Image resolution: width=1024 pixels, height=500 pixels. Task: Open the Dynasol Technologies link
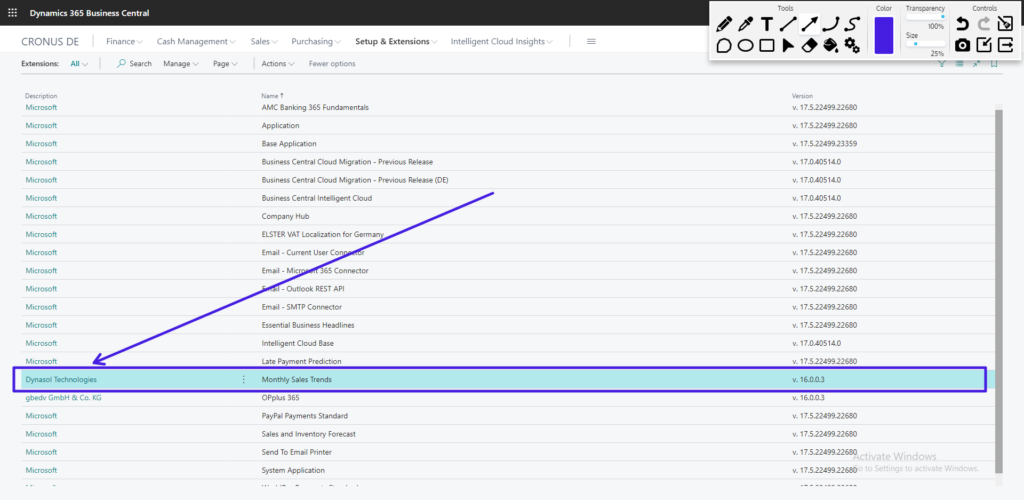(x=61, y=380)
